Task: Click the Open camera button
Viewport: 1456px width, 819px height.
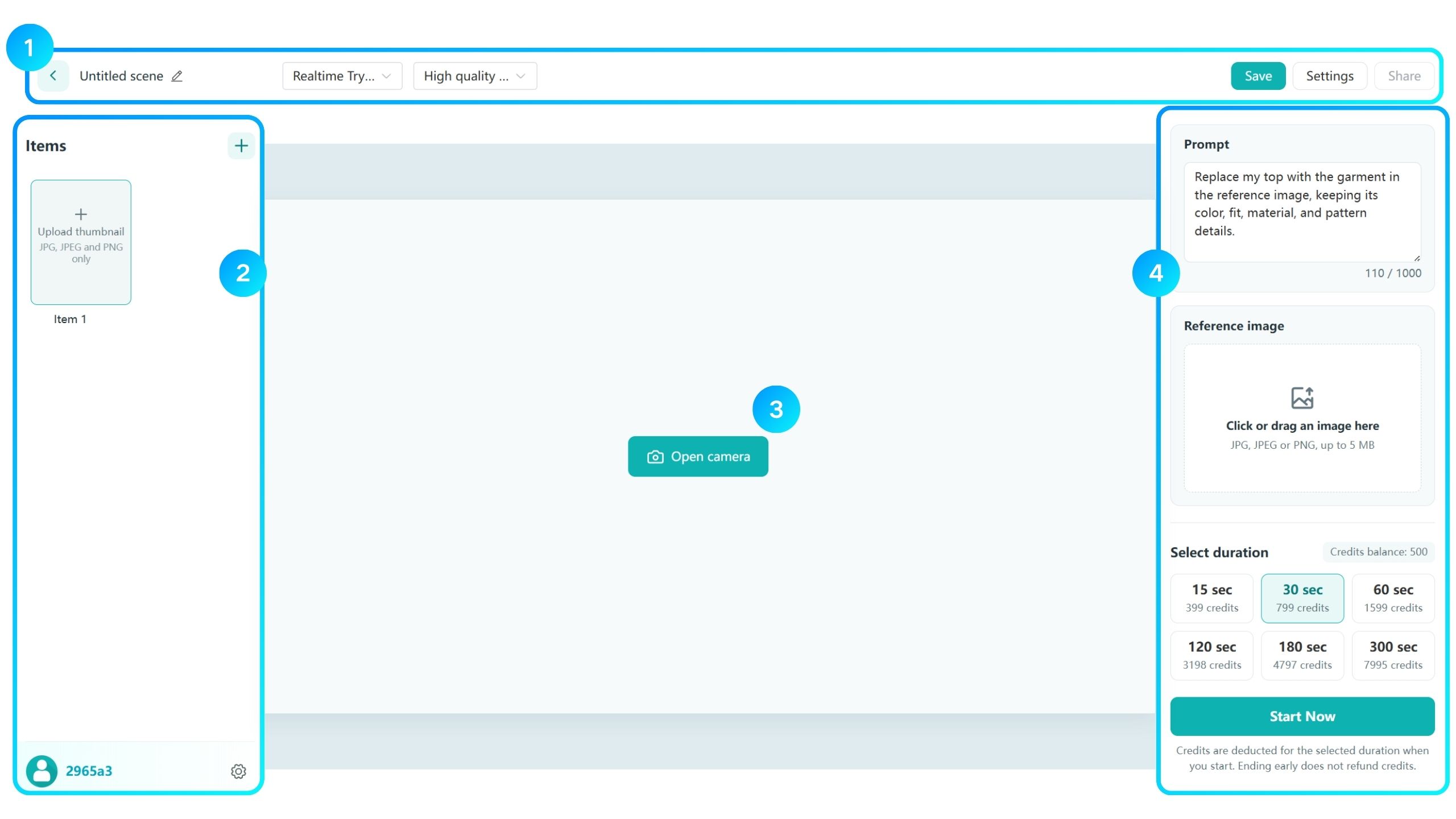Action: pos(698,457)
